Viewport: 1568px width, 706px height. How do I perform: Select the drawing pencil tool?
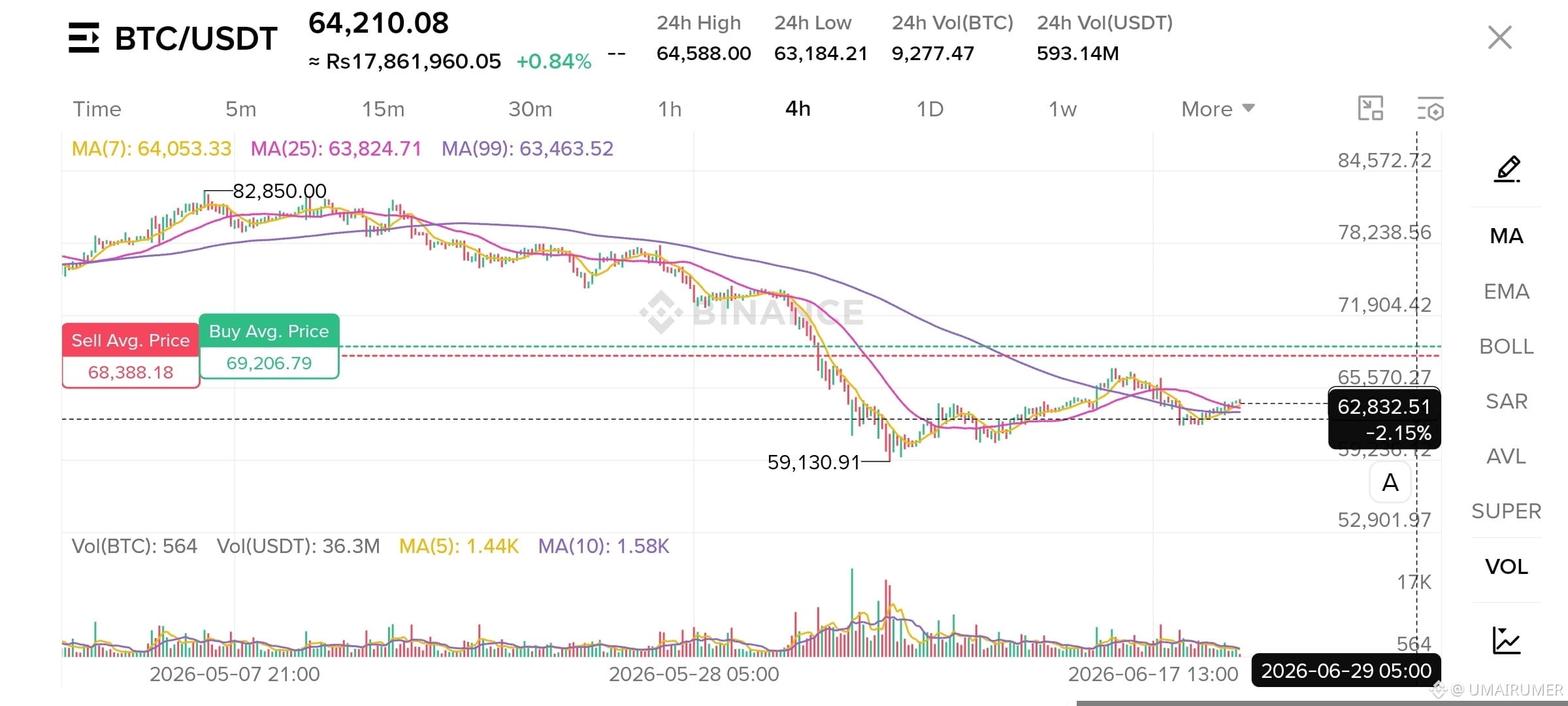click(x=1507, y=169)
